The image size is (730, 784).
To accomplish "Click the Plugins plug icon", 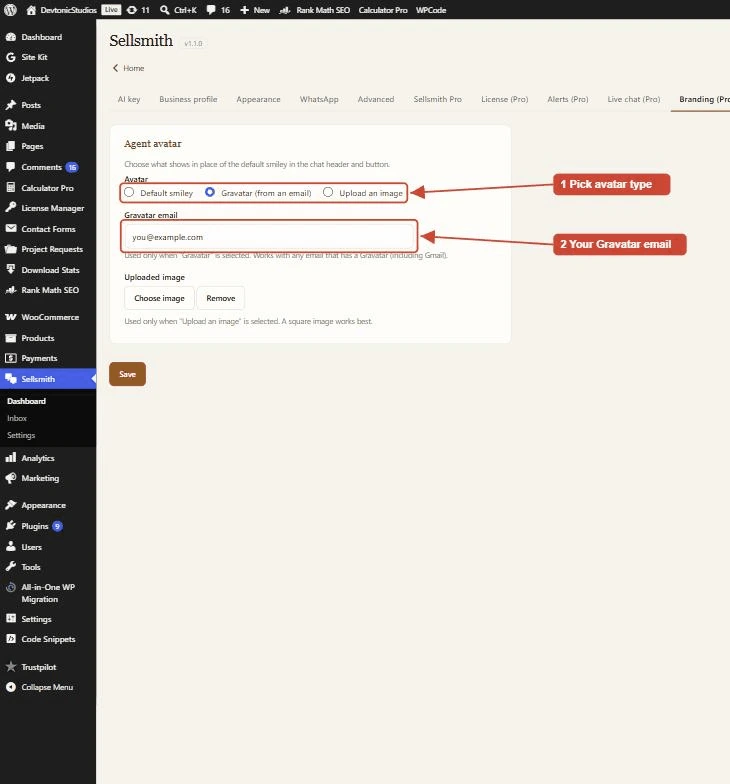I will tap(10, 526).
